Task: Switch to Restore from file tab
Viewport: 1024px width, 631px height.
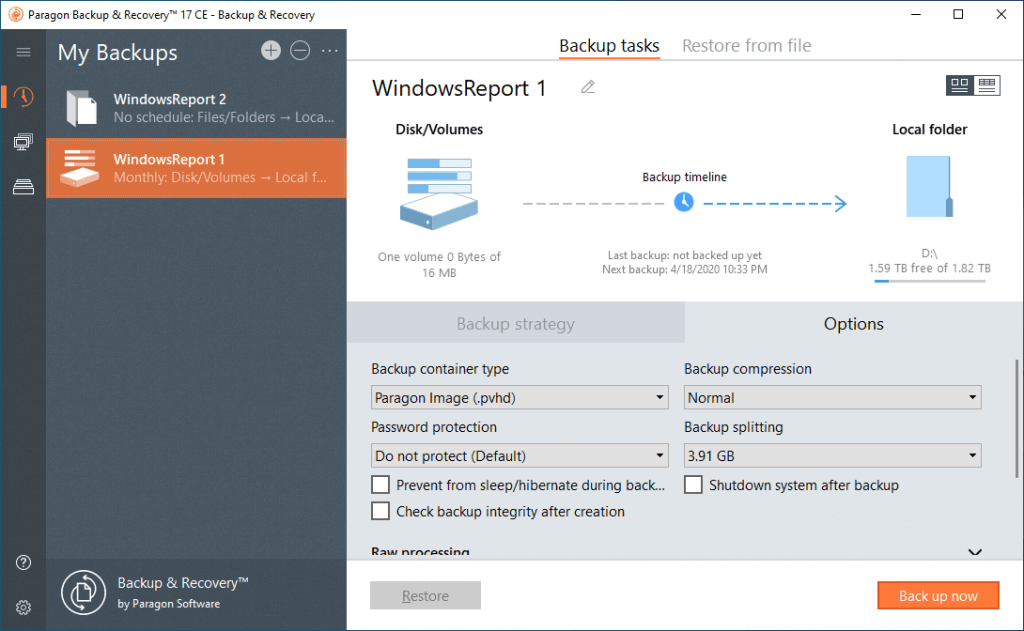Action: point(746,46)
